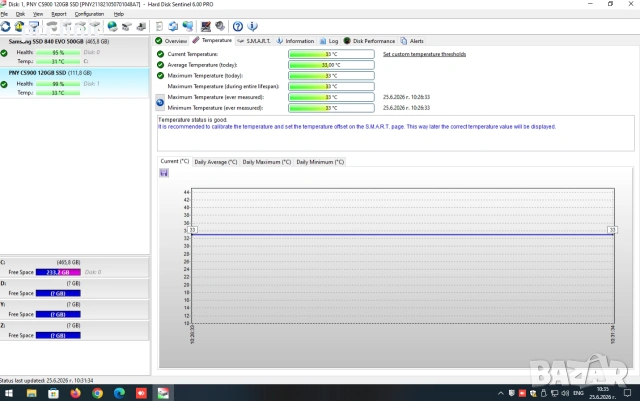Screen dimensions: 640x401
Task: Click the circular-arrows refresh icon at toolbar start
Action: tap(6, 27)
